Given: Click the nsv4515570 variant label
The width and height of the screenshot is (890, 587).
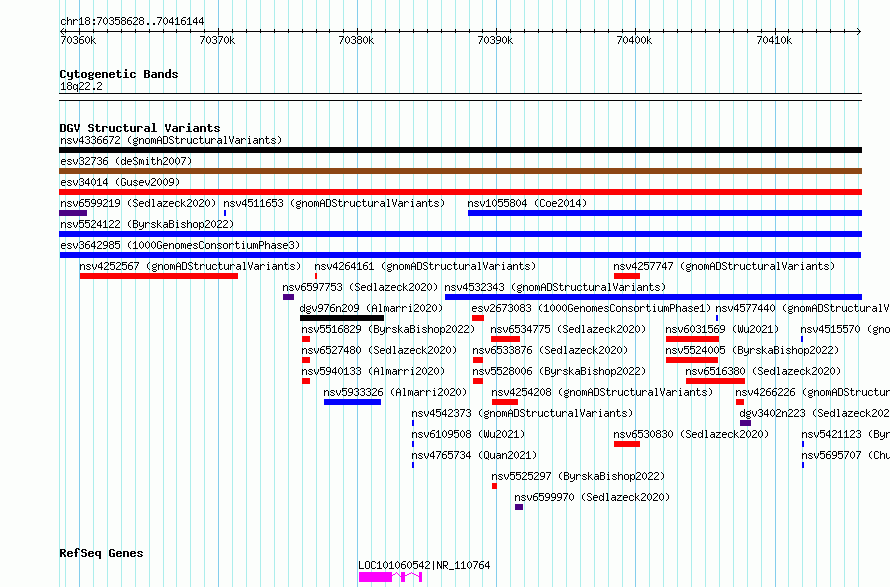Looking at the screenshot, I should tap(845, 329).
